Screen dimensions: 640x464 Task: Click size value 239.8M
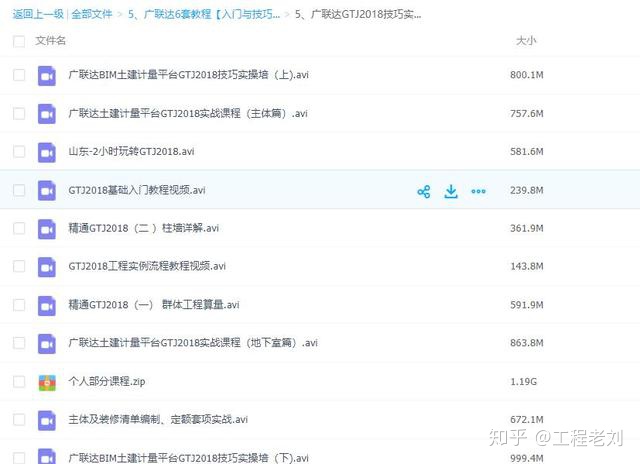pyautogui.click(x=527, y=190)
